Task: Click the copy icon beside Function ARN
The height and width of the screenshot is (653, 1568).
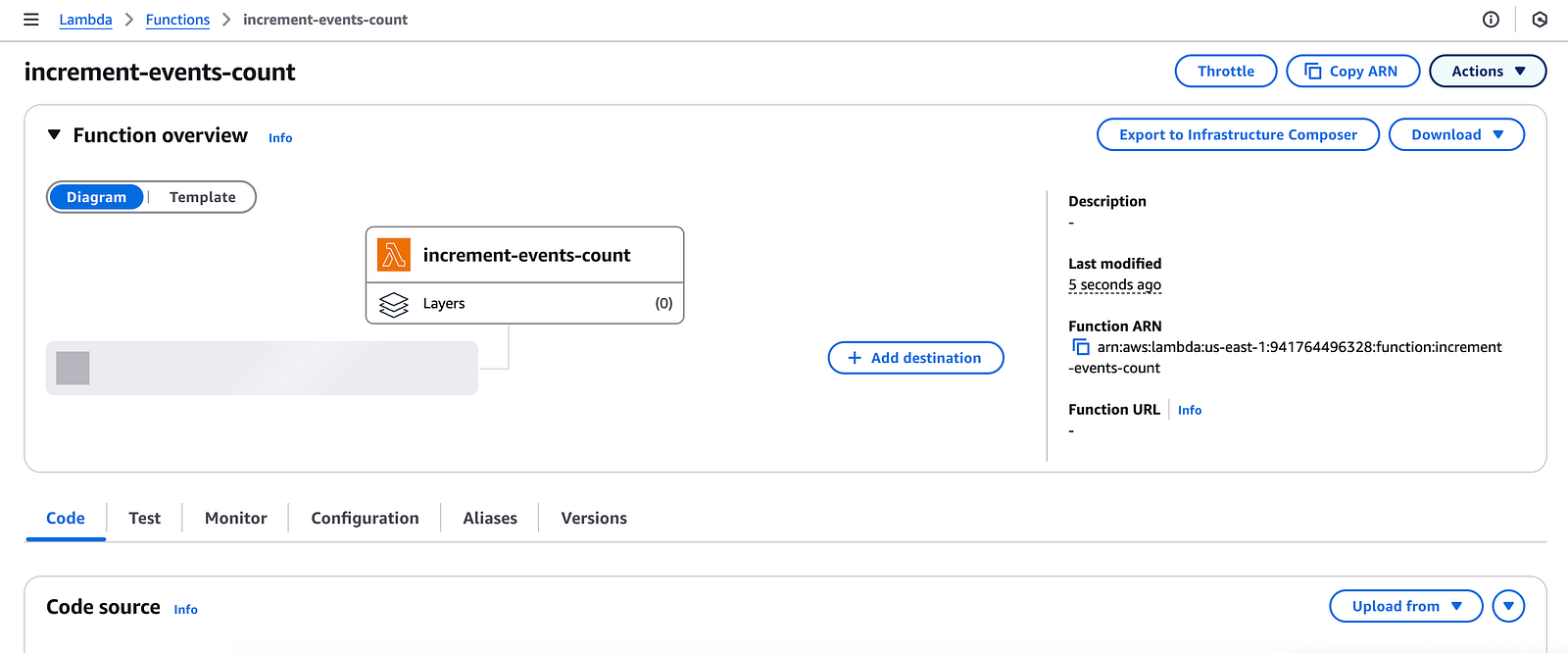Action: pyautogui.click(x=1081, y=347)
